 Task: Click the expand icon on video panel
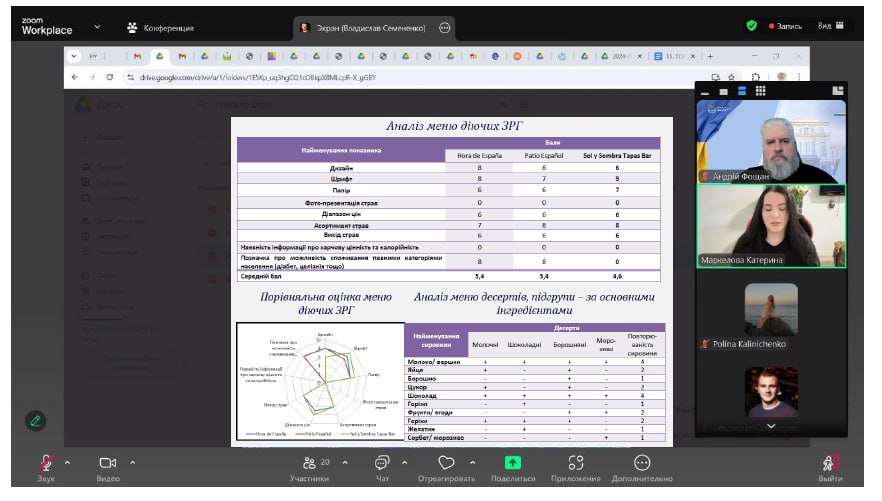pyautogui.click(x=838, y=91)
